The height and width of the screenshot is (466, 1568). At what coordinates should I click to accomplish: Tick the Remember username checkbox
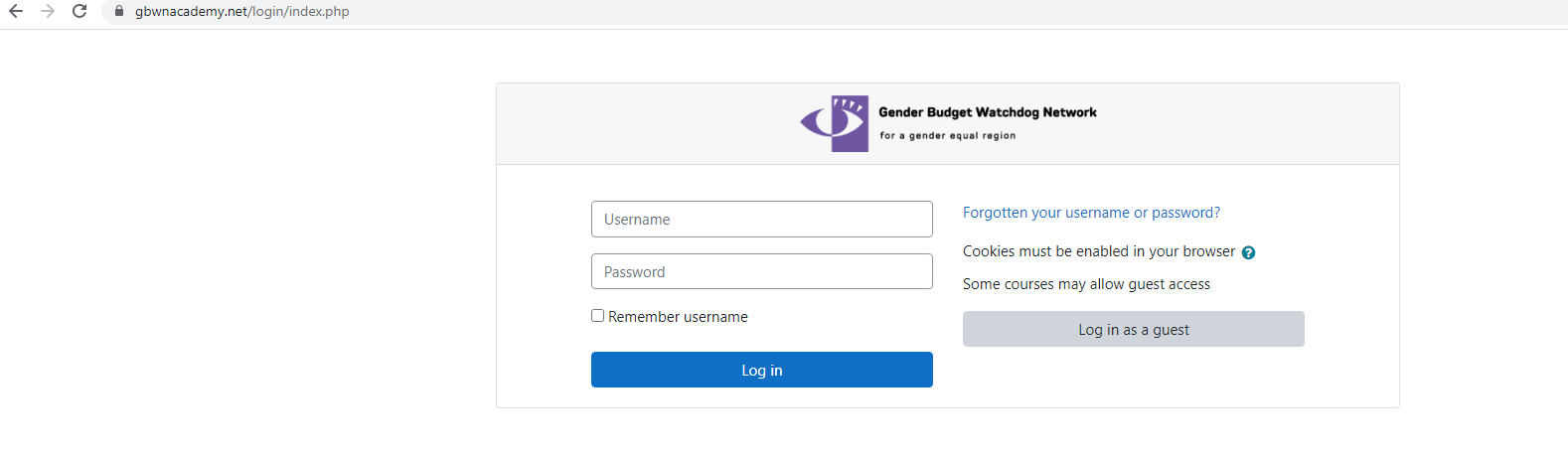tap(598, 316)
